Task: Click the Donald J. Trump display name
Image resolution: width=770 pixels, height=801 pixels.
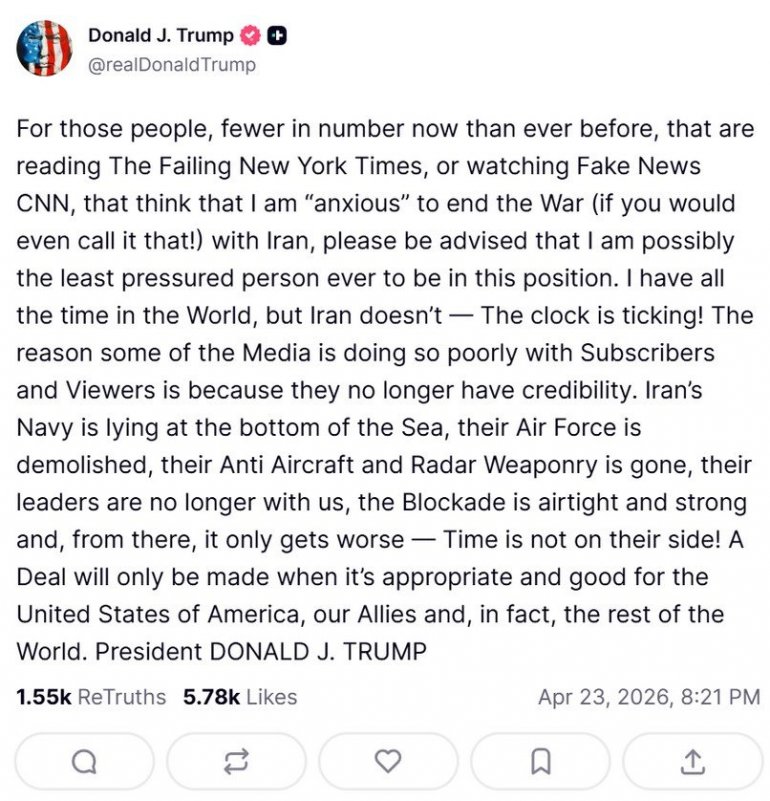Action: [161, 36]
